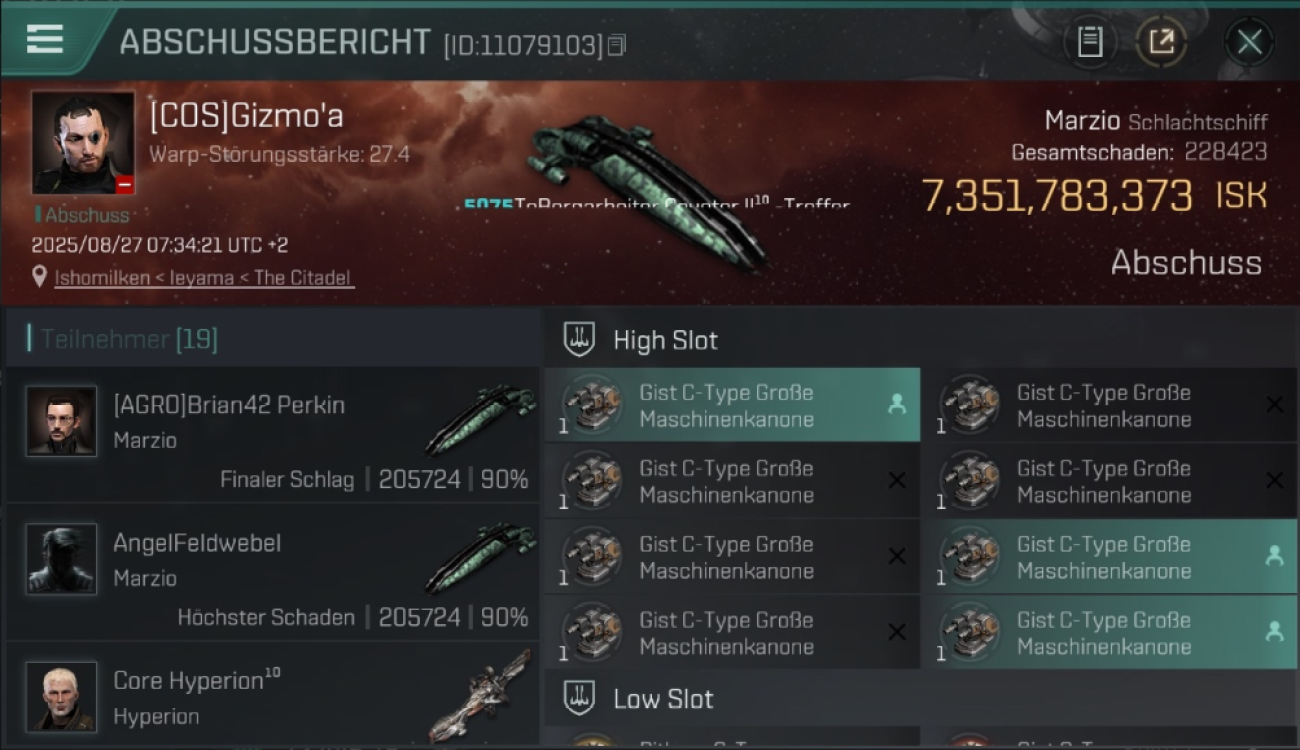This screenshot has width=1300, height=750.
Task: Click the Teilnehmer [19] header
Action: pos(129,339)
